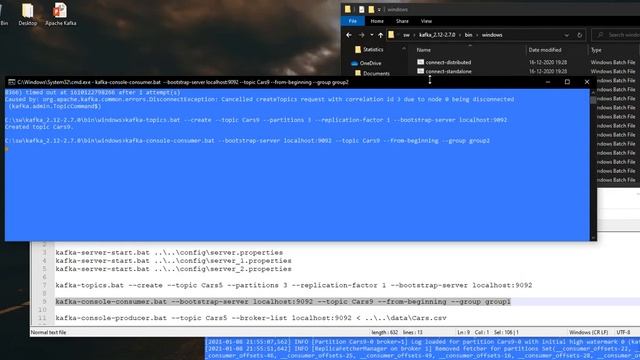Click the Forward arrow in File Explorer
This screenshot has width=640, height=360.
(361, 35)
